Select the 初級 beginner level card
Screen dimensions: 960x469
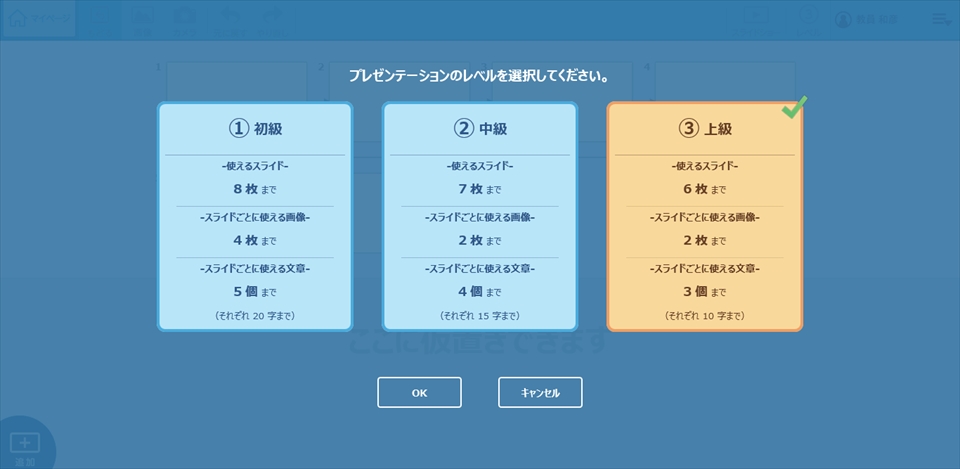[x=255, y=216]
